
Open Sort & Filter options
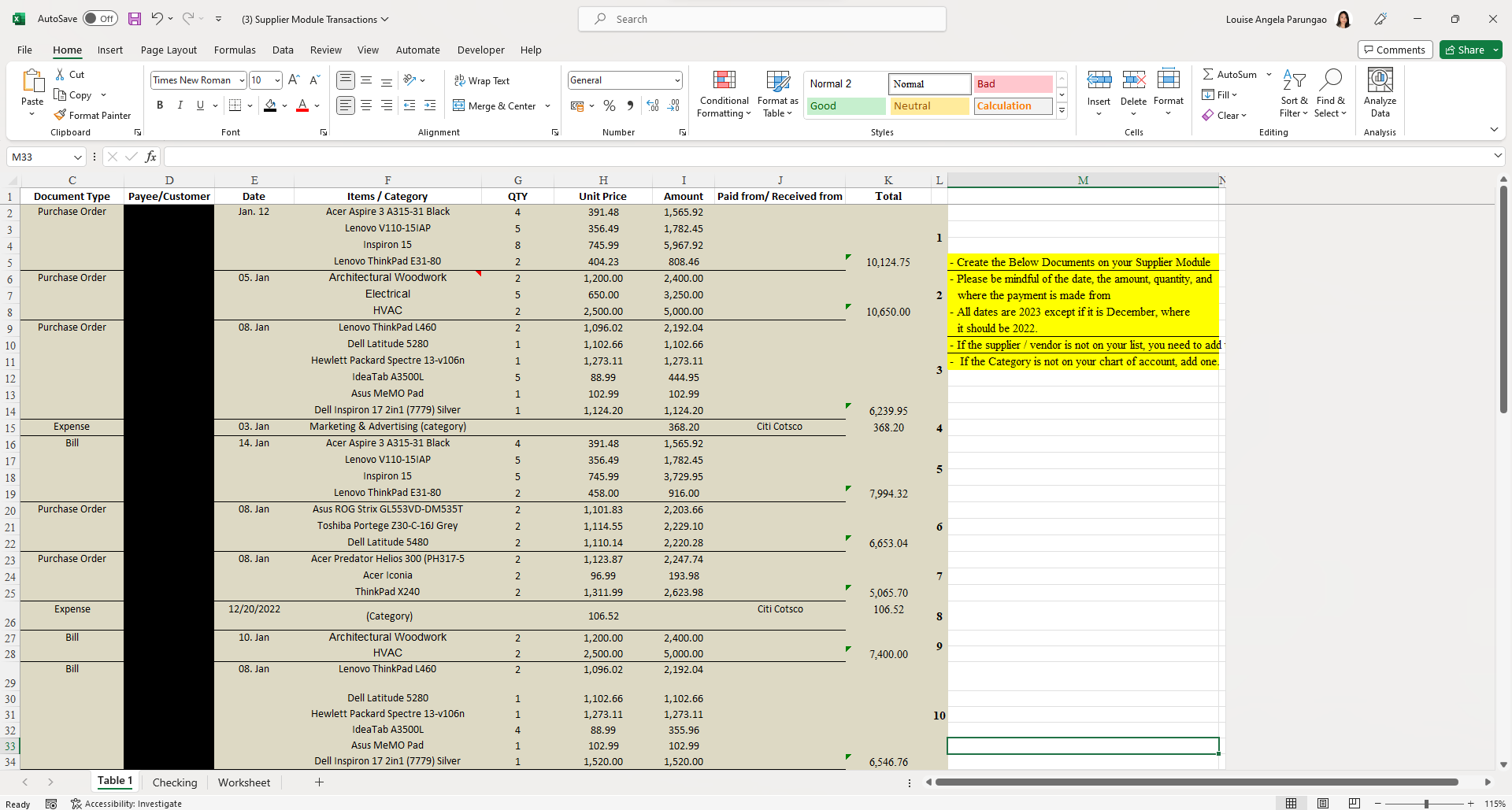[1294, 94]
